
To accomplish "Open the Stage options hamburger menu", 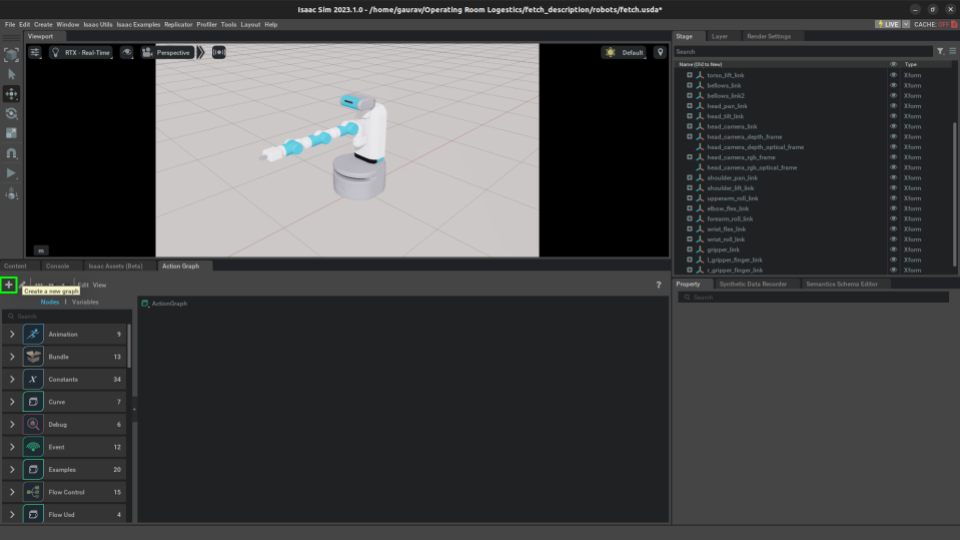I will [x=953, y=51].
